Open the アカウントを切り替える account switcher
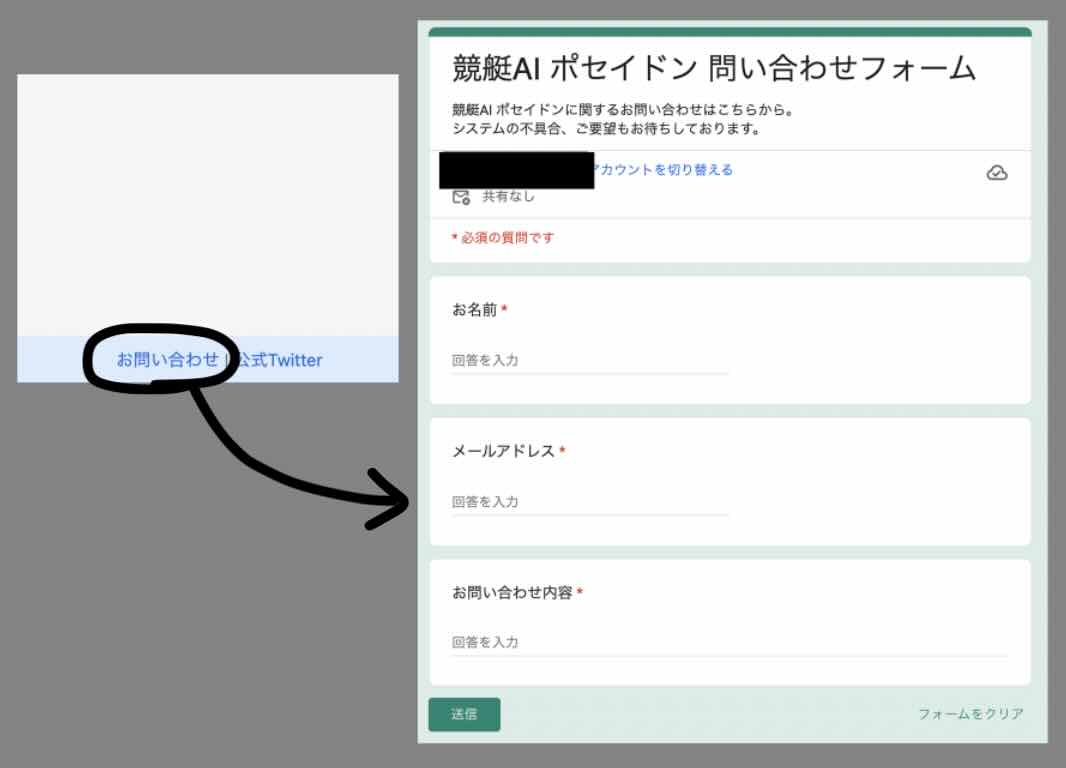This screenshot has height=768, width=1066. coord(664,169)
